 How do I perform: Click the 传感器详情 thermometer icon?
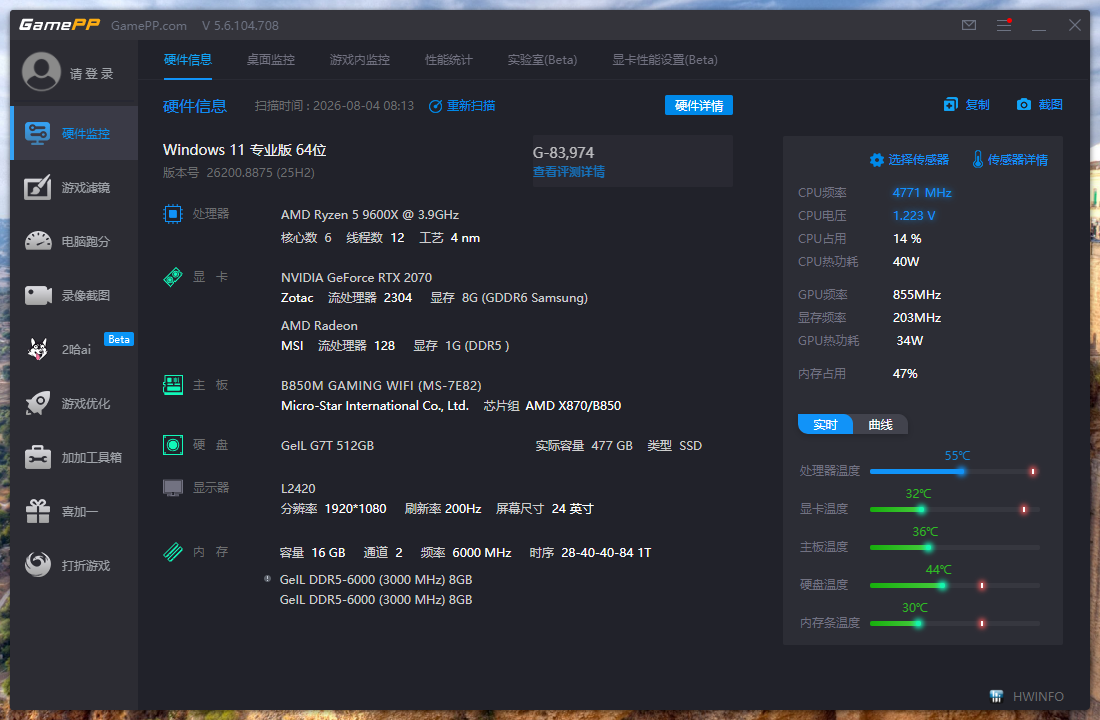[977, 159]
